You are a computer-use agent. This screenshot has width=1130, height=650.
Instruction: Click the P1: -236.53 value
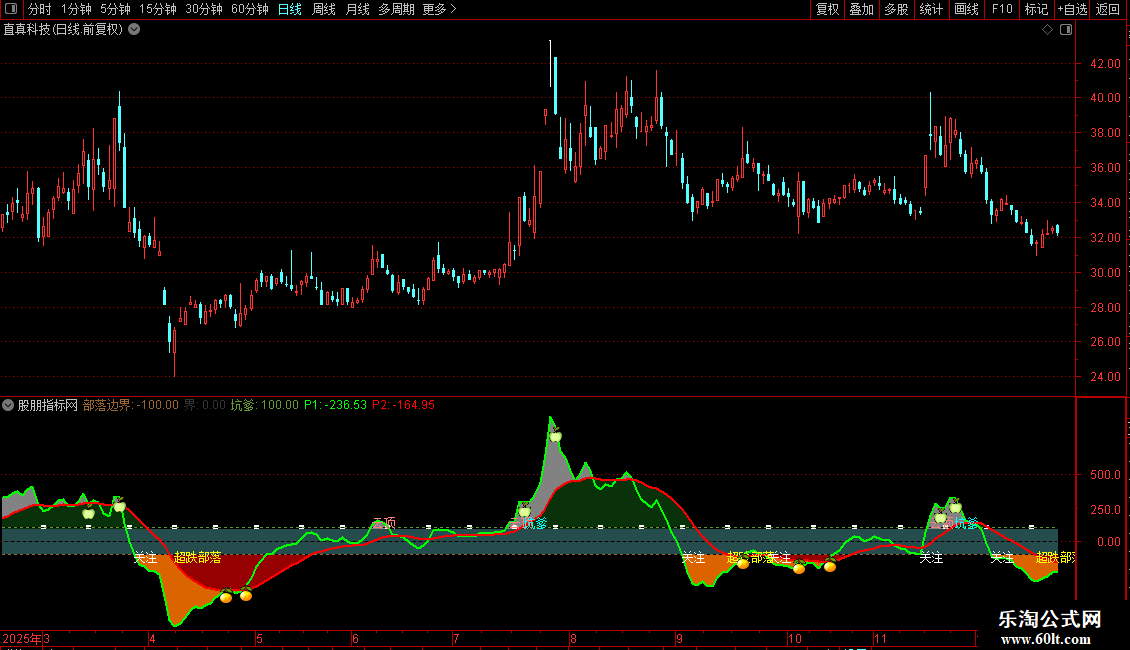coord(335,405)
